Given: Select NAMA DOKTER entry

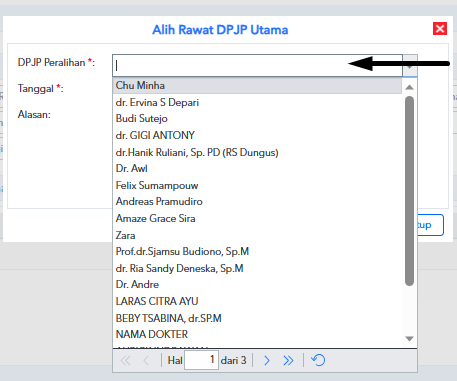Looking at the screenshot, I should click(x=257, y=334).
